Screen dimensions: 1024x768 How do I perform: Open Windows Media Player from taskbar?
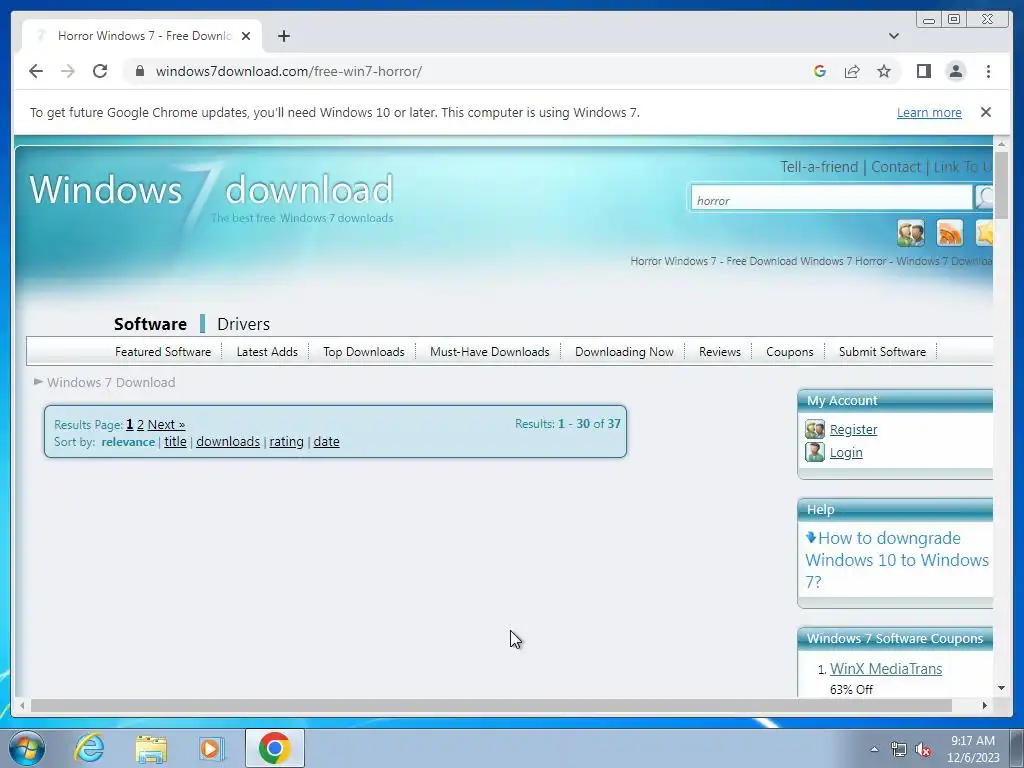coord(211,749)
